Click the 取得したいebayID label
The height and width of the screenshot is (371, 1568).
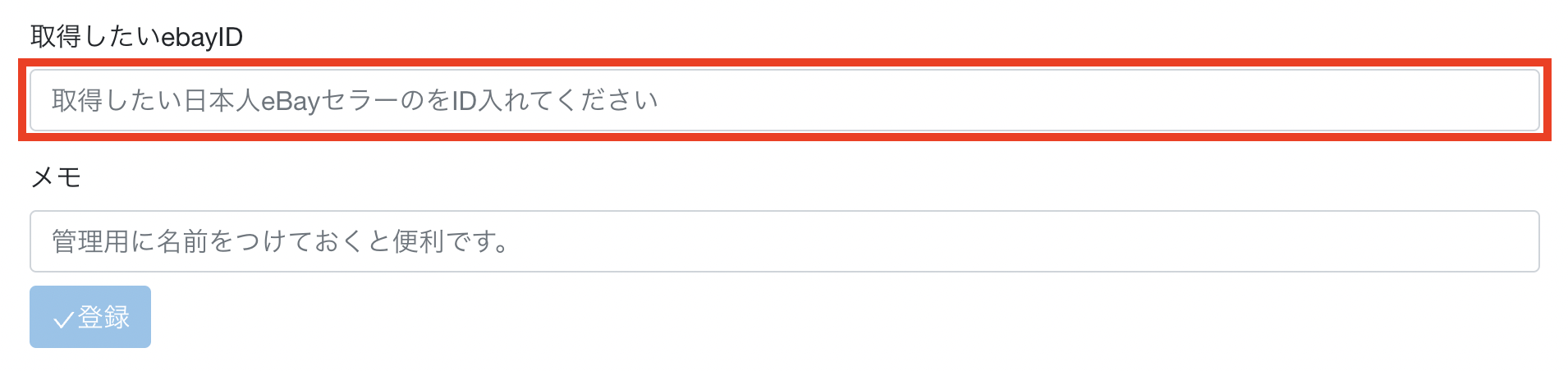pyautogui.click(x=136, y=37)
